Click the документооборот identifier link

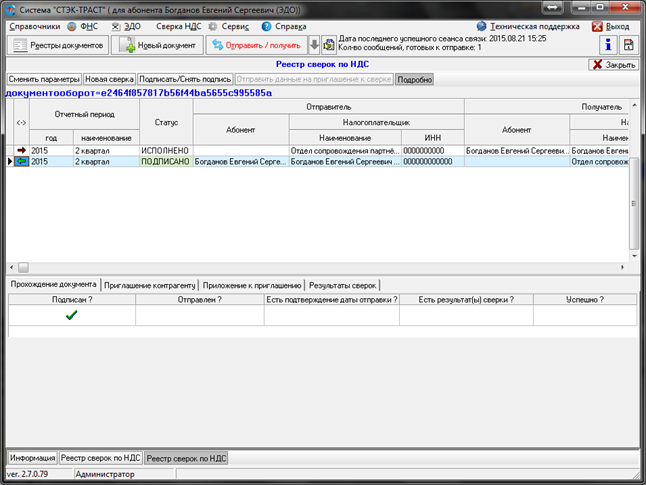click(138, 93)
